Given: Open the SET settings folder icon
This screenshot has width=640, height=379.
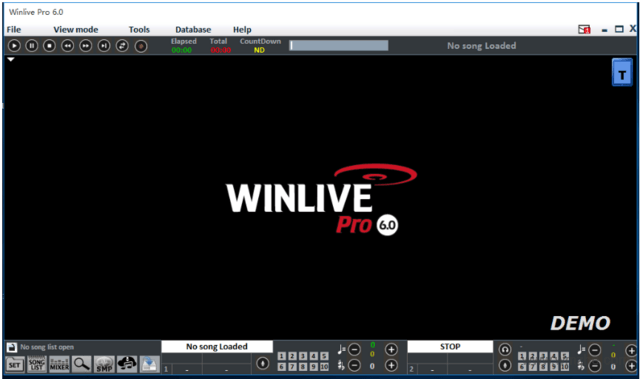Looking at the screenshot, I should tap(15, 364).
